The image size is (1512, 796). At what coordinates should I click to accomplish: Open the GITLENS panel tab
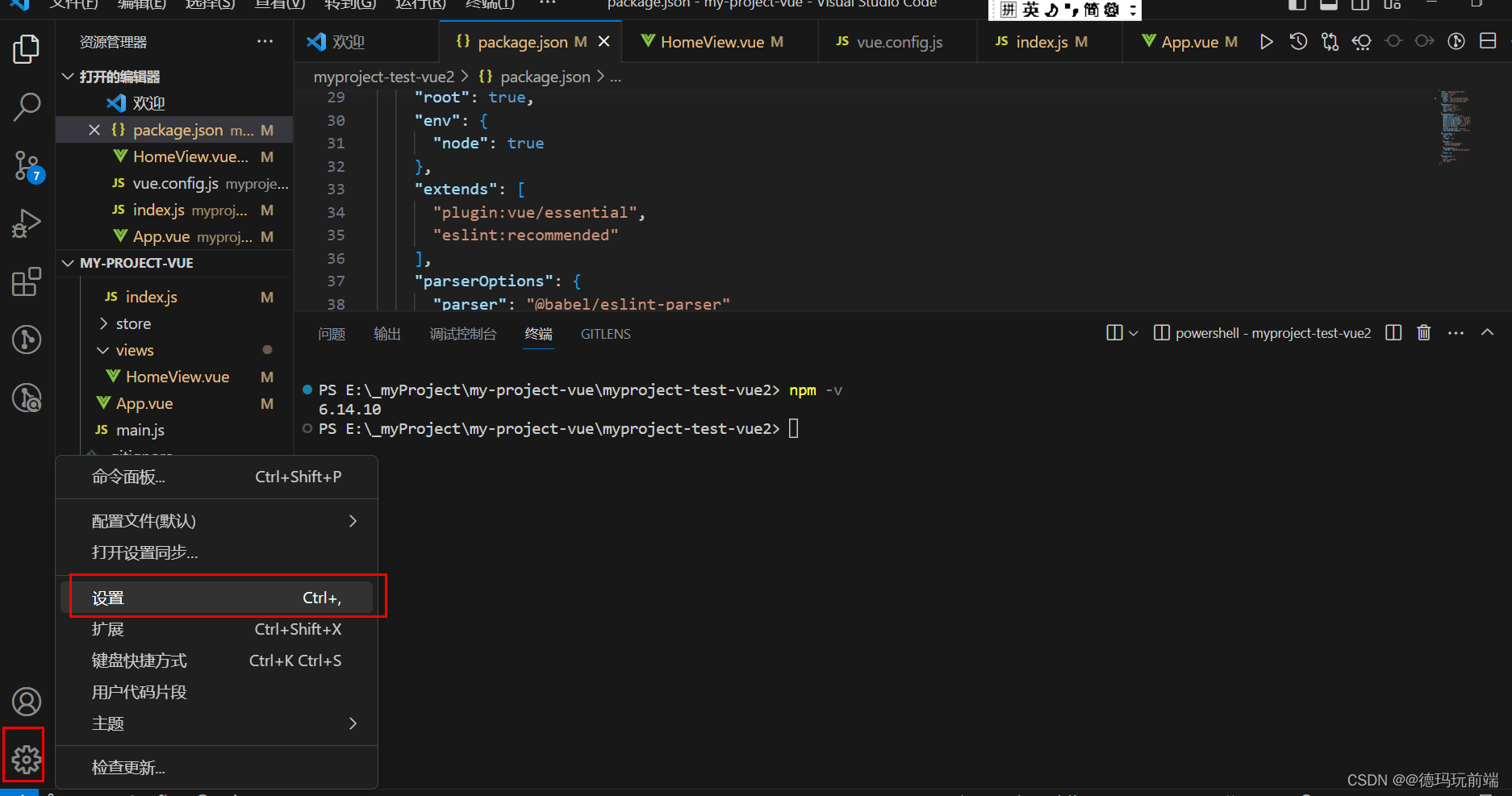606,334
